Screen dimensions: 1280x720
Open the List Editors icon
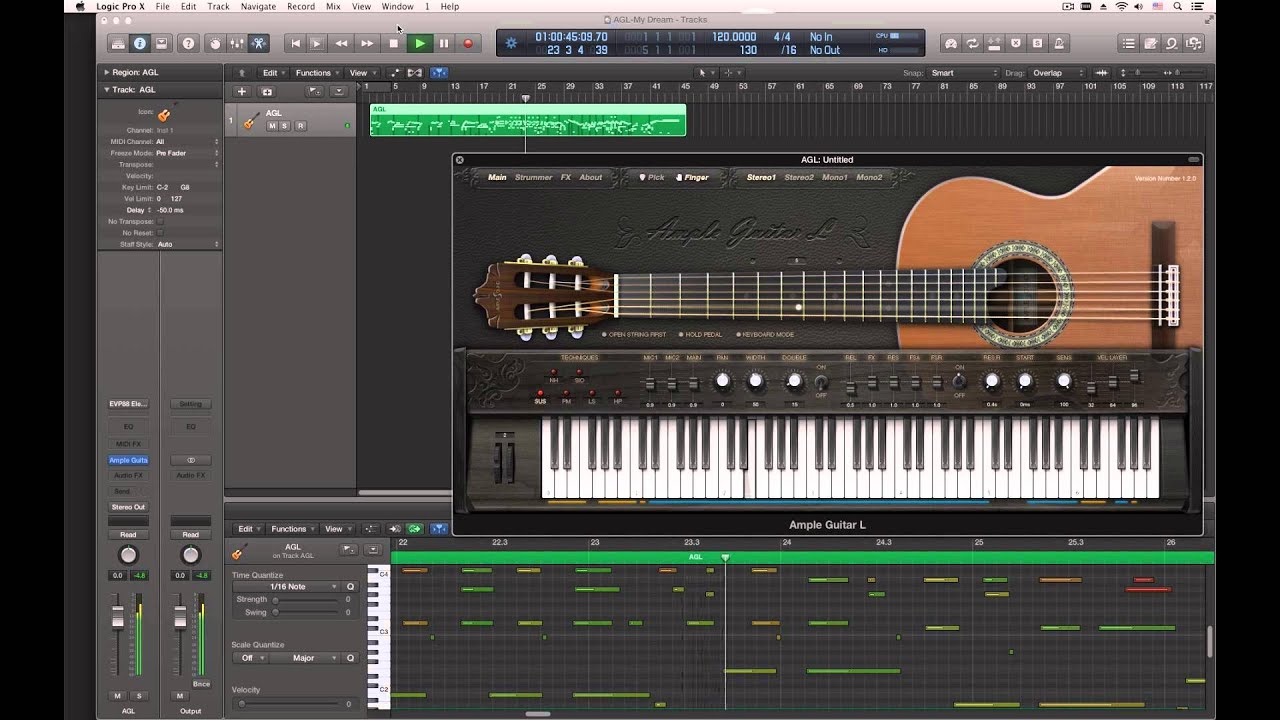tap(1129, 43)
